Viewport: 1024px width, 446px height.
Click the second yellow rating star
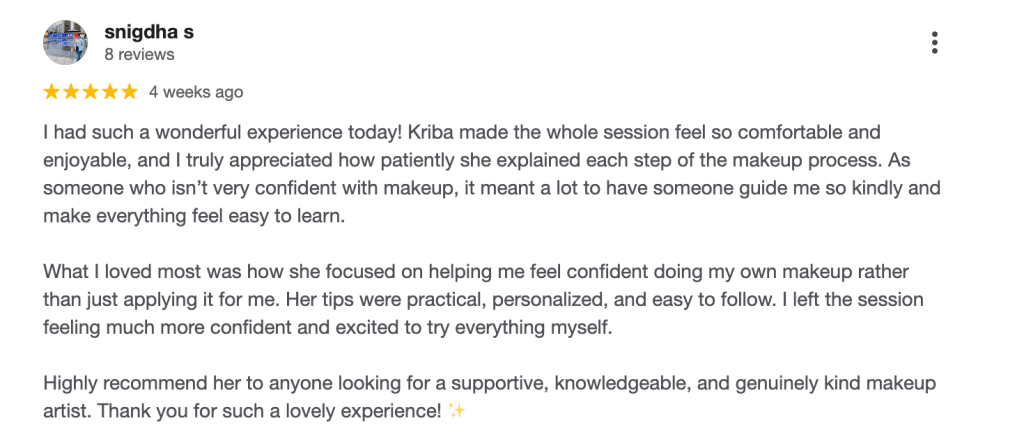(x=71, y=92)
